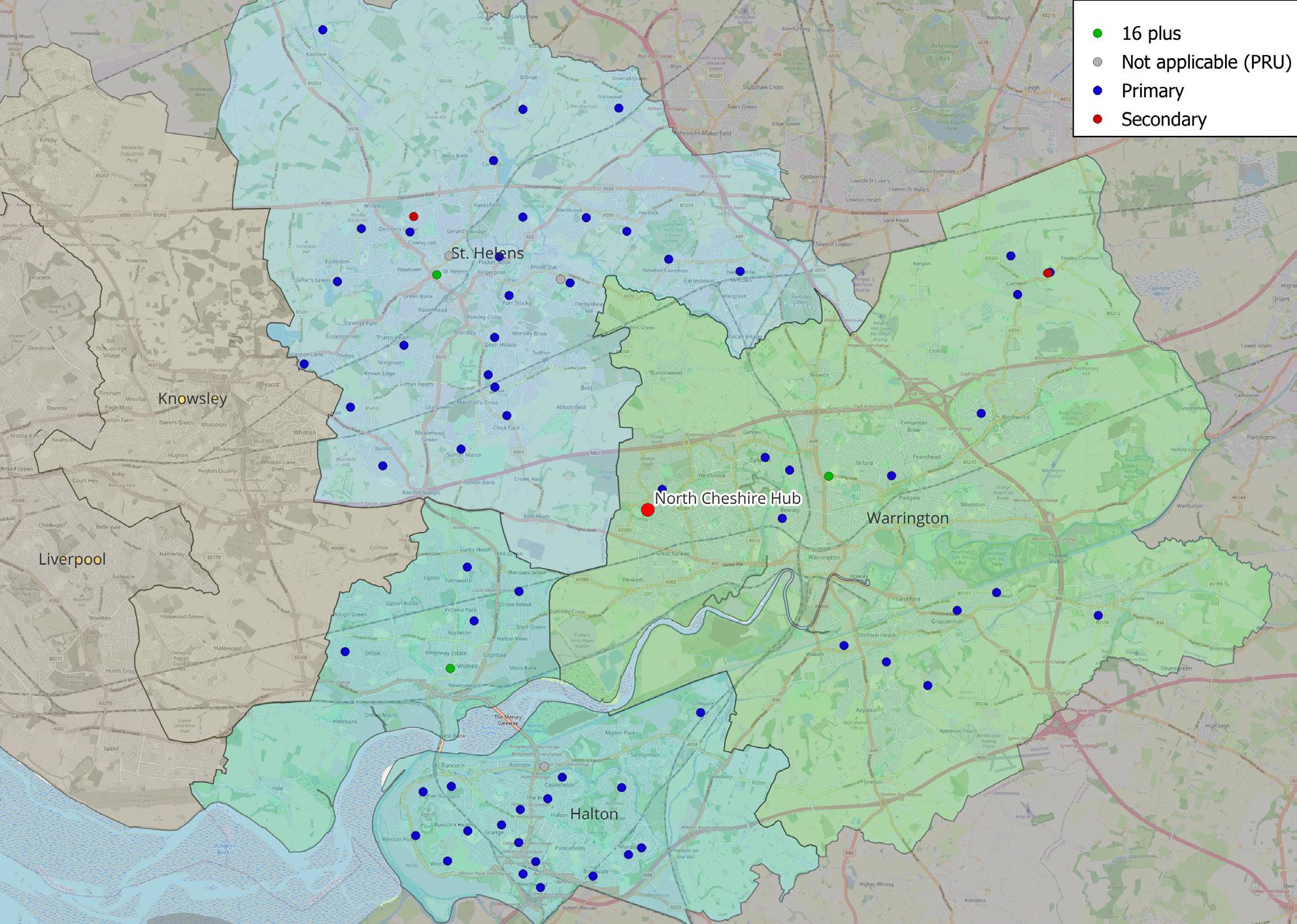Click the green 16 plus marker near Orford

[x=828, y=476]
